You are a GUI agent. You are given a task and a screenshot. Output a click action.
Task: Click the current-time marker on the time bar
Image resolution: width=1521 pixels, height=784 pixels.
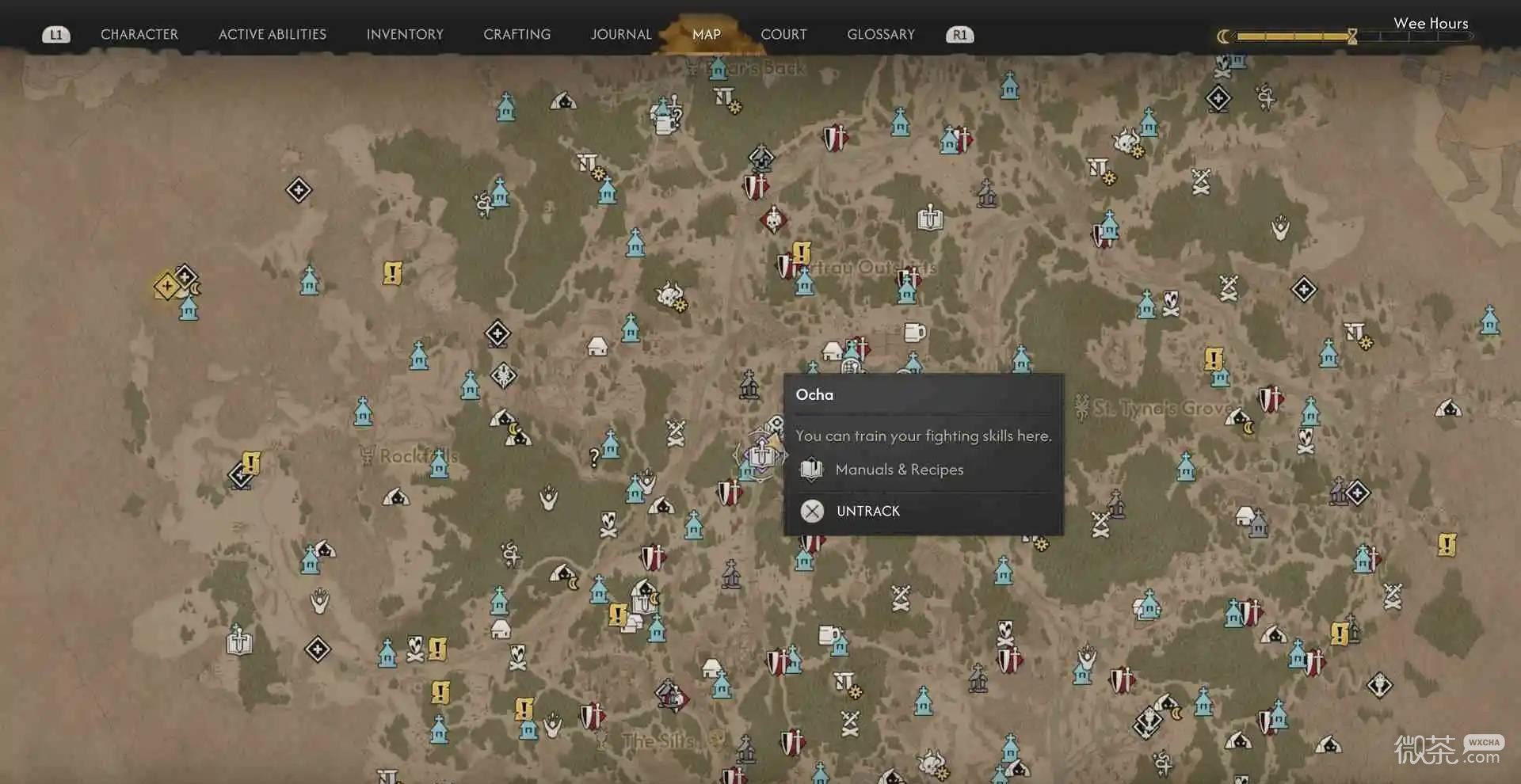1352,36
